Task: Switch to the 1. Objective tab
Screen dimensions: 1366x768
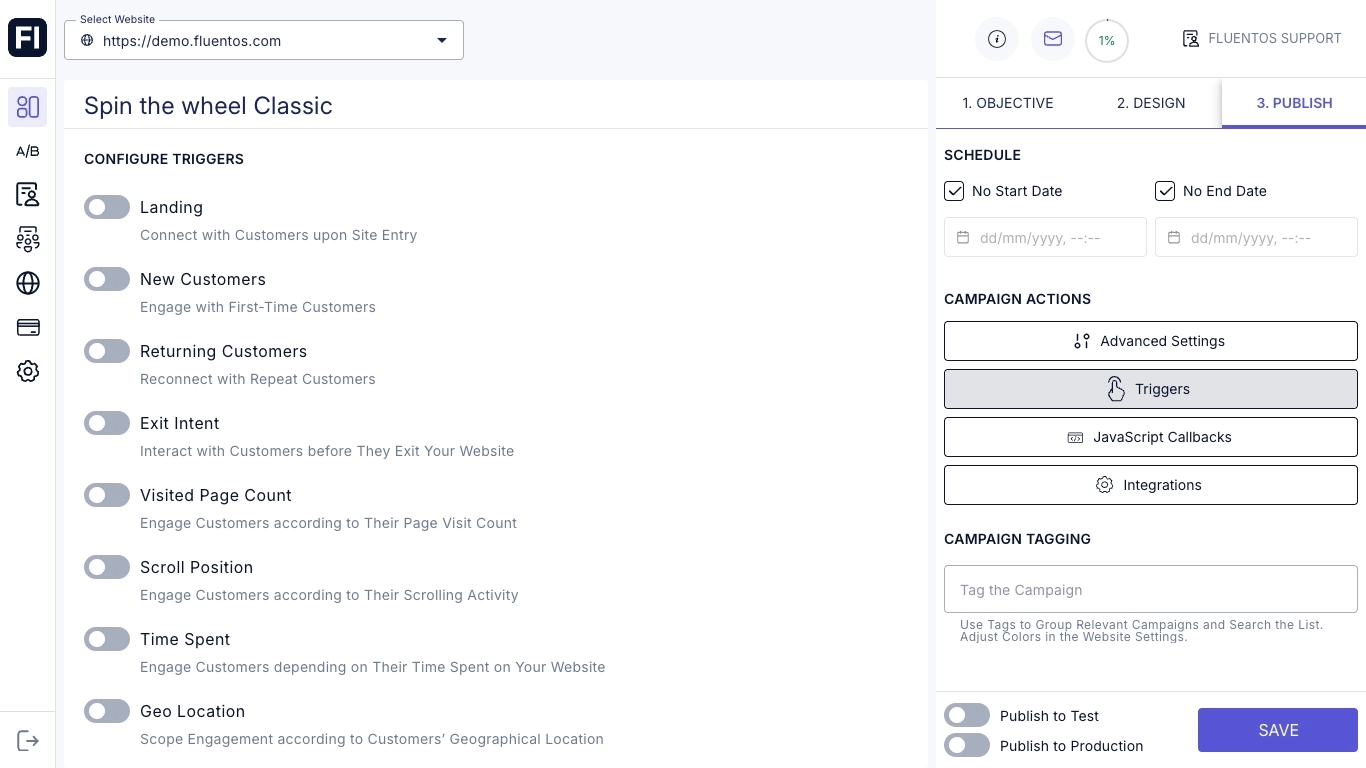Action: tap(1007, 103)
